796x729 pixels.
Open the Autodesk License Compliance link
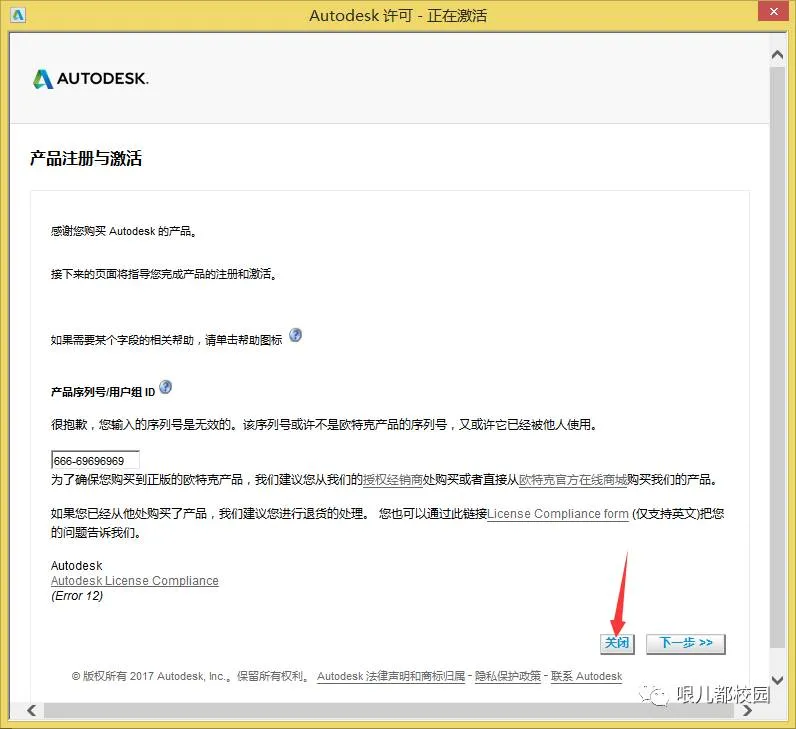[x=135, y=581]
